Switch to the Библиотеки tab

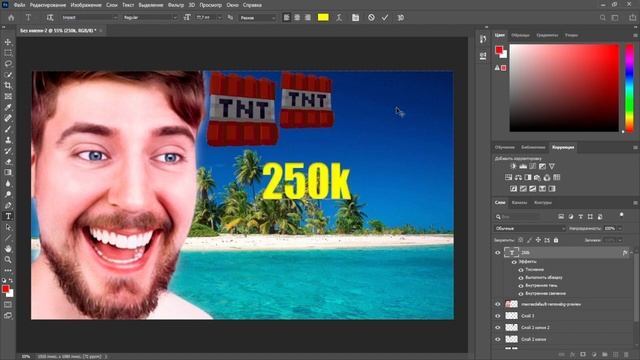click(x=533, y=147)
